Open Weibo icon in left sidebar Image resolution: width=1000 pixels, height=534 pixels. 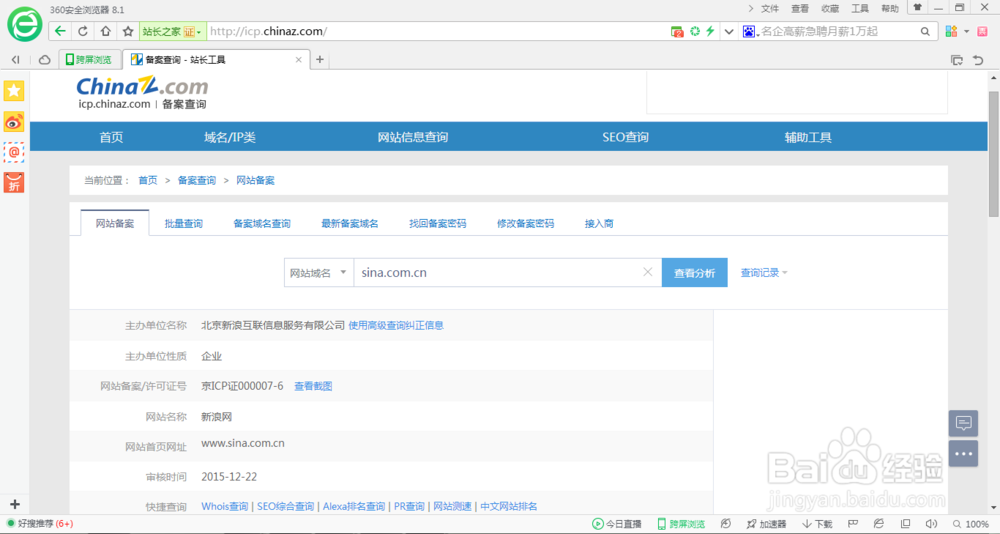pos(14,121)
